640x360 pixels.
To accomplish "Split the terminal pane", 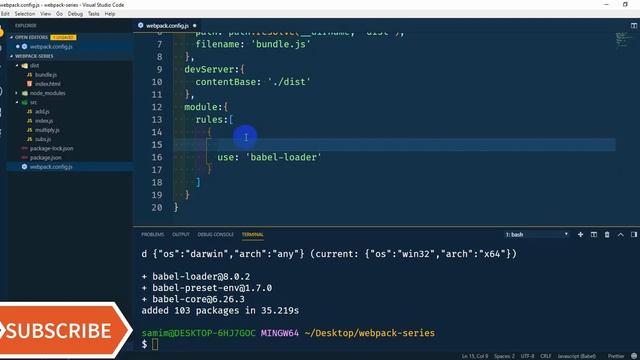I will 593,235.
